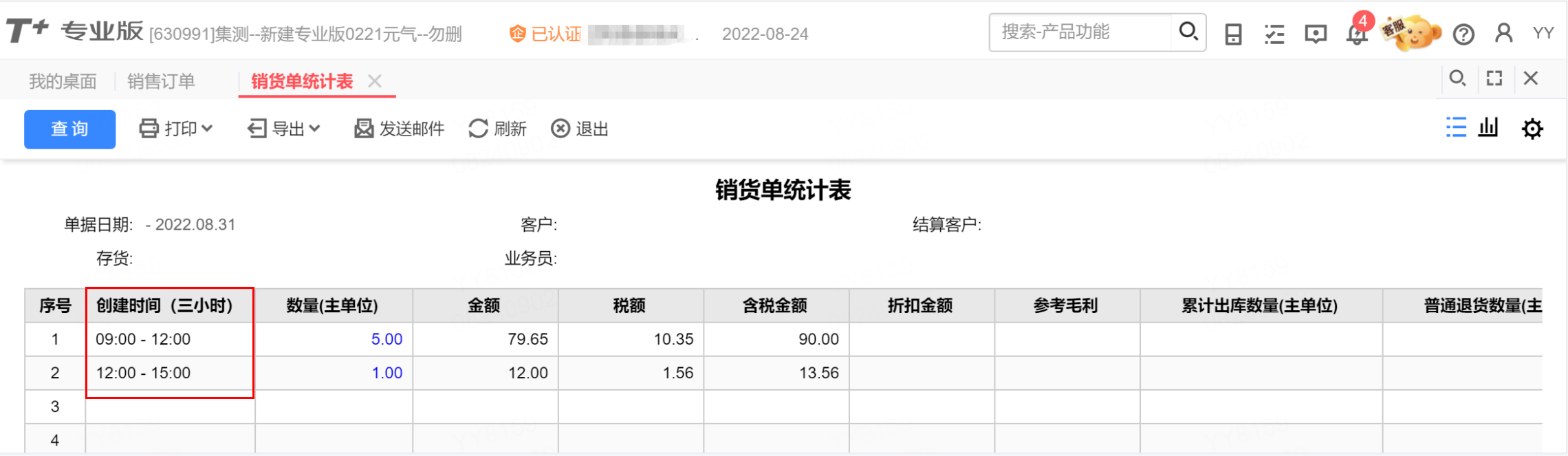Refresh the report with 刷新
This screenshot has height=456, width=1568.
[497, 129]
